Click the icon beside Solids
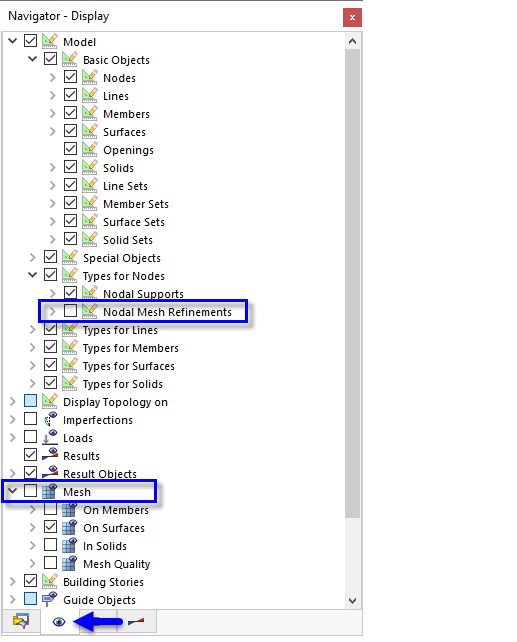The height and width of the screenshot is (642, 517). click(x=90, y=167)
